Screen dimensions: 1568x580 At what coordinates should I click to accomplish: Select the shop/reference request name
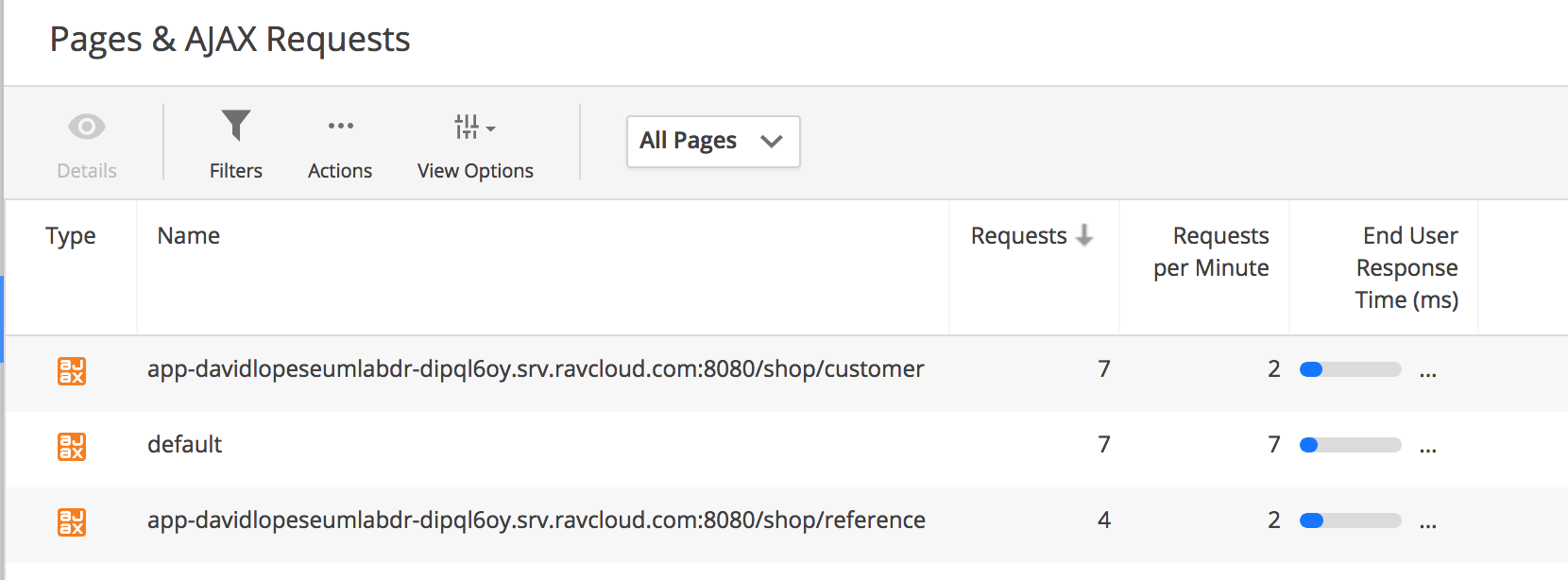(x=536, y=520)
